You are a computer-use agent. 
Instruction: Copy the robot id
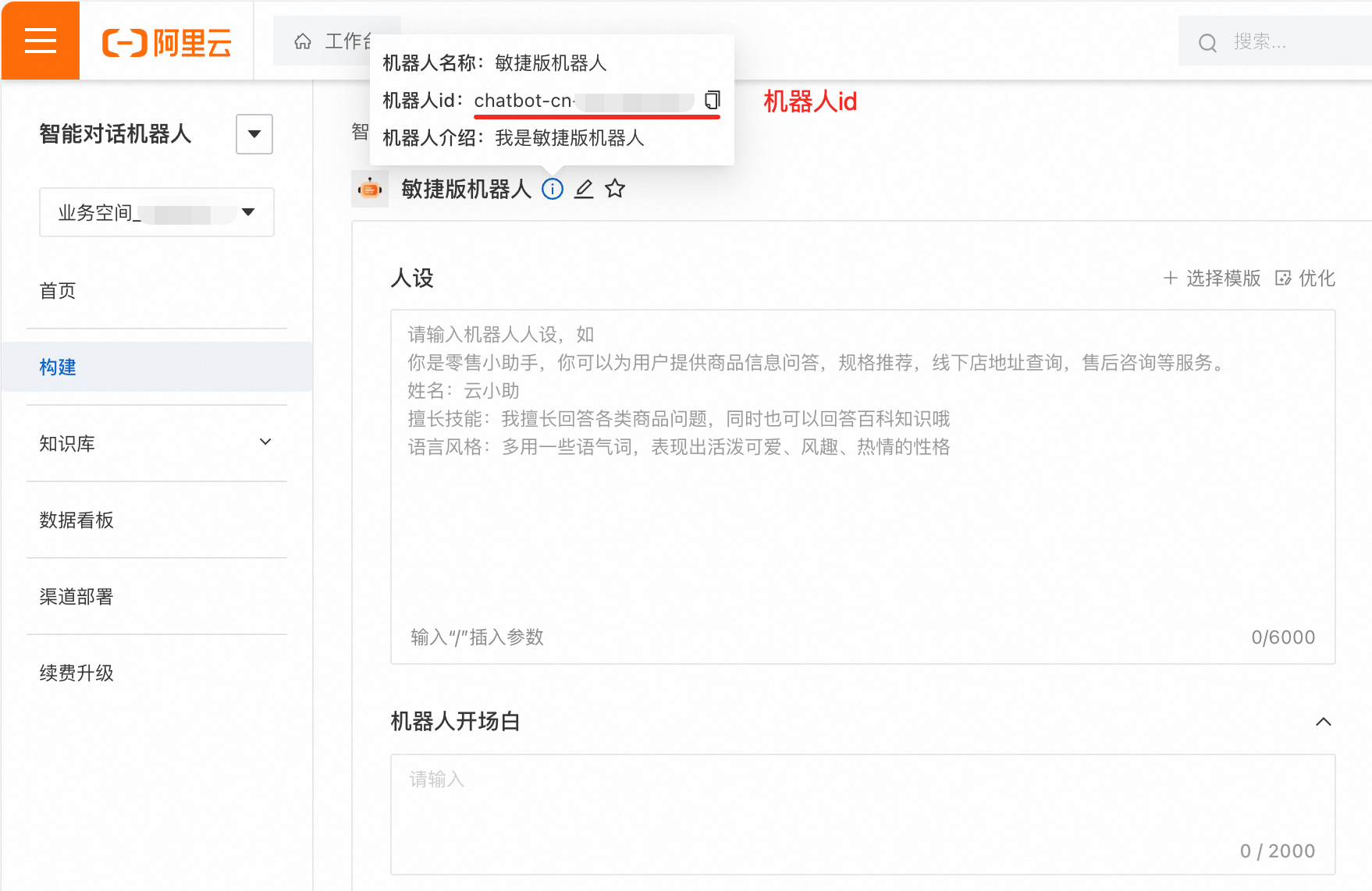point(712,100)
